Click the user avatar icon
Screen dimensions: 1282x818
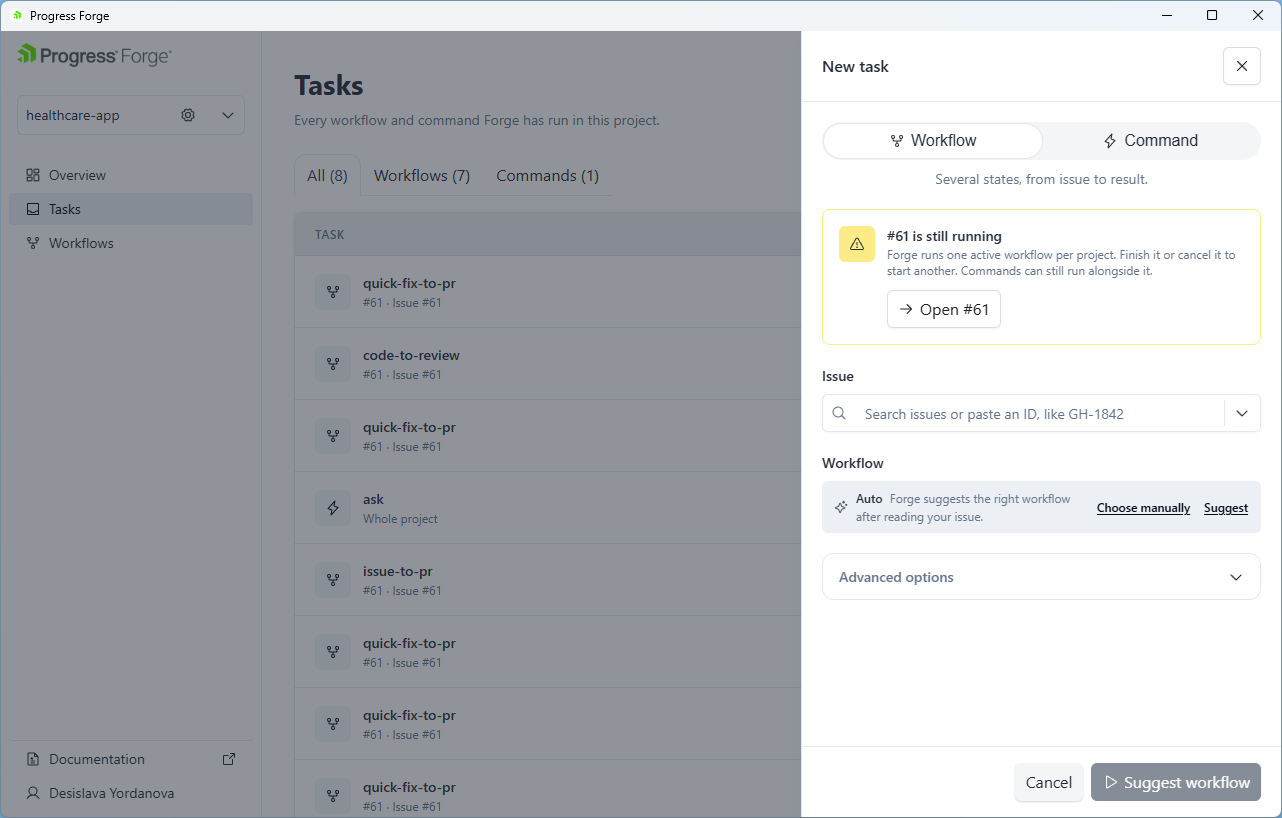tap(33, 793)
